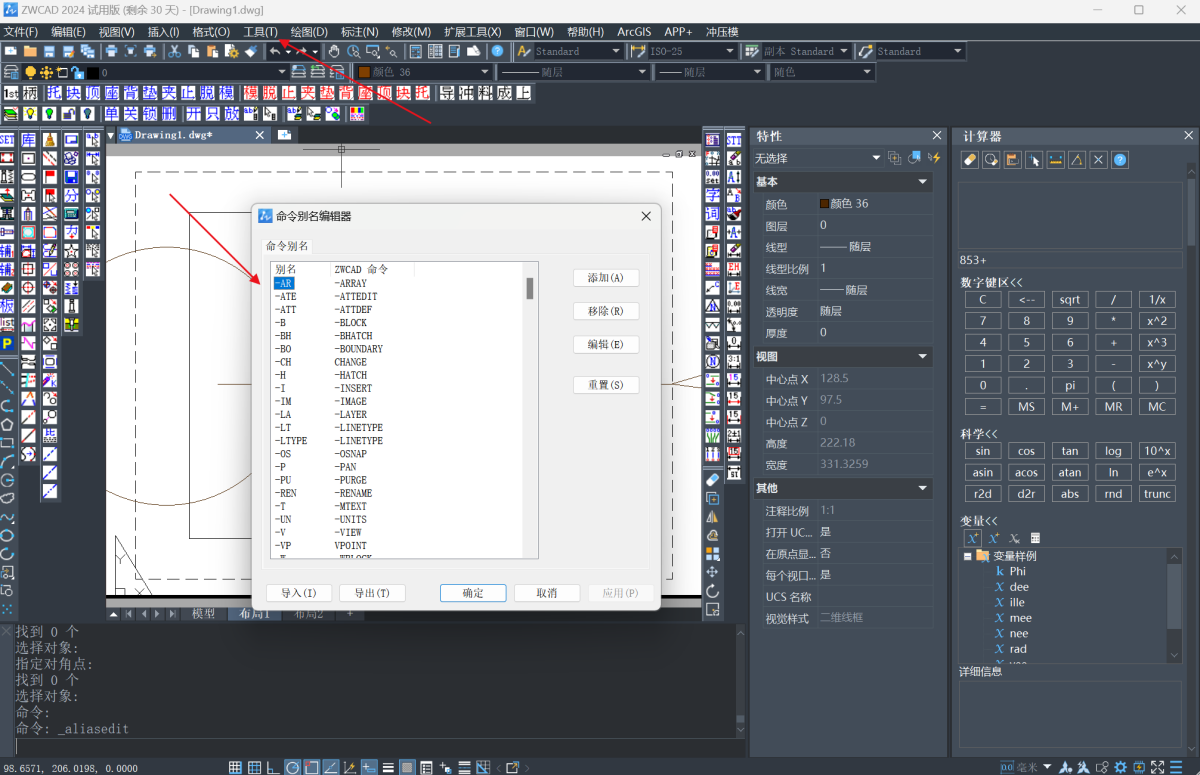Screen dimensions: 1200x775
Task: Toggle Lineweight display in status bar
Action: (x=388, y=767)
